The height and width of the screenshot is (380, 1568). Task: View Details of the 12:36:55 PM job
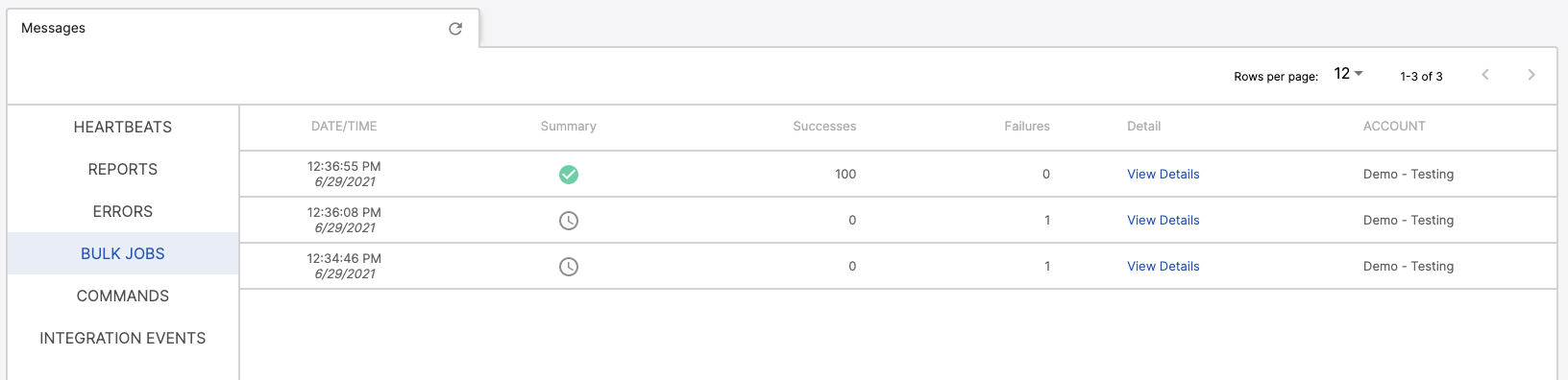point(1164,175)
